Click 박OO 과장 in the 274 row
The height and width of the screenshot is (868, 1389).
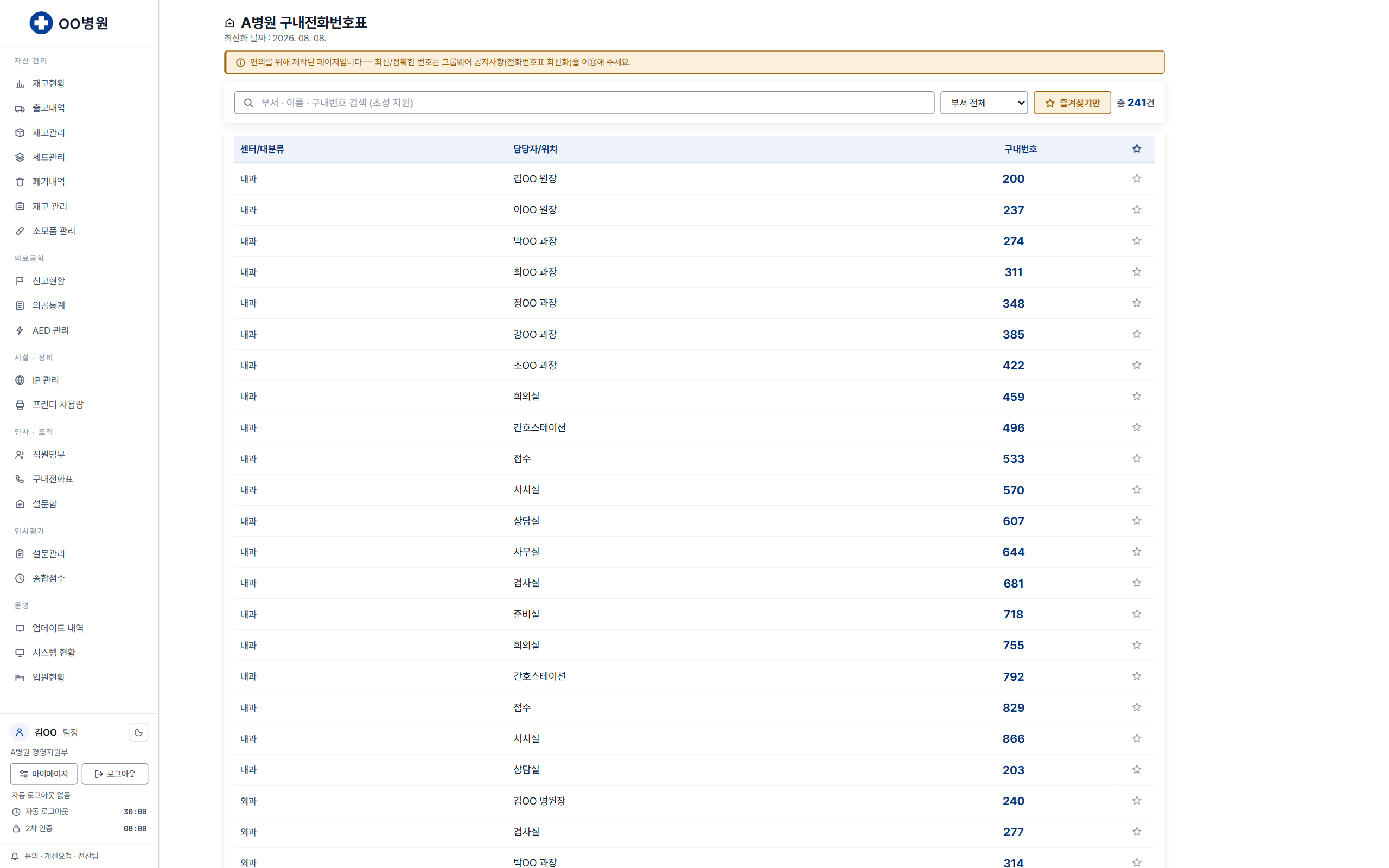535,241
